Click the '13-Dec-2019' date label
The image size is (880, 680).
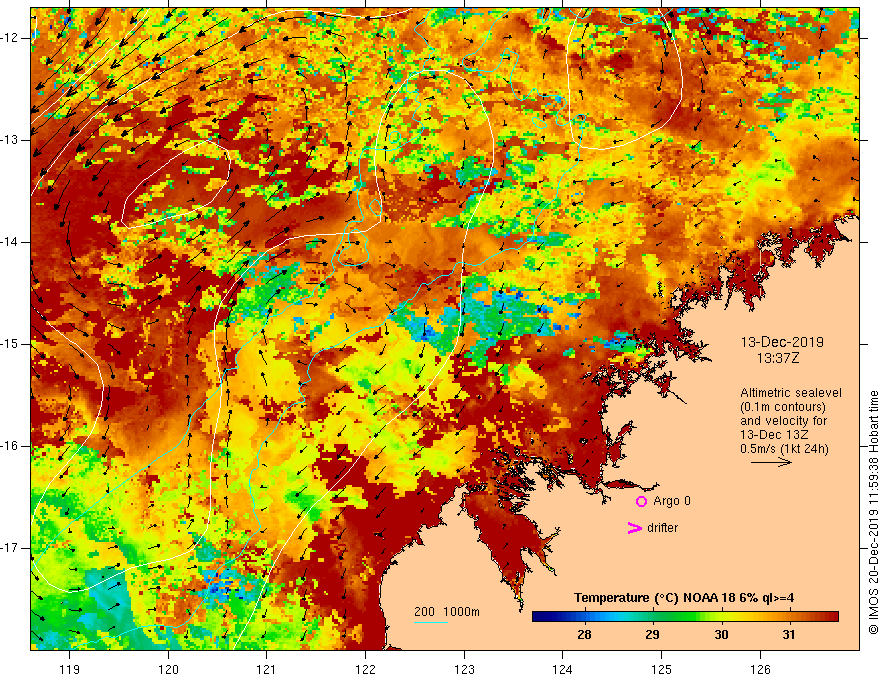(782, 342)
